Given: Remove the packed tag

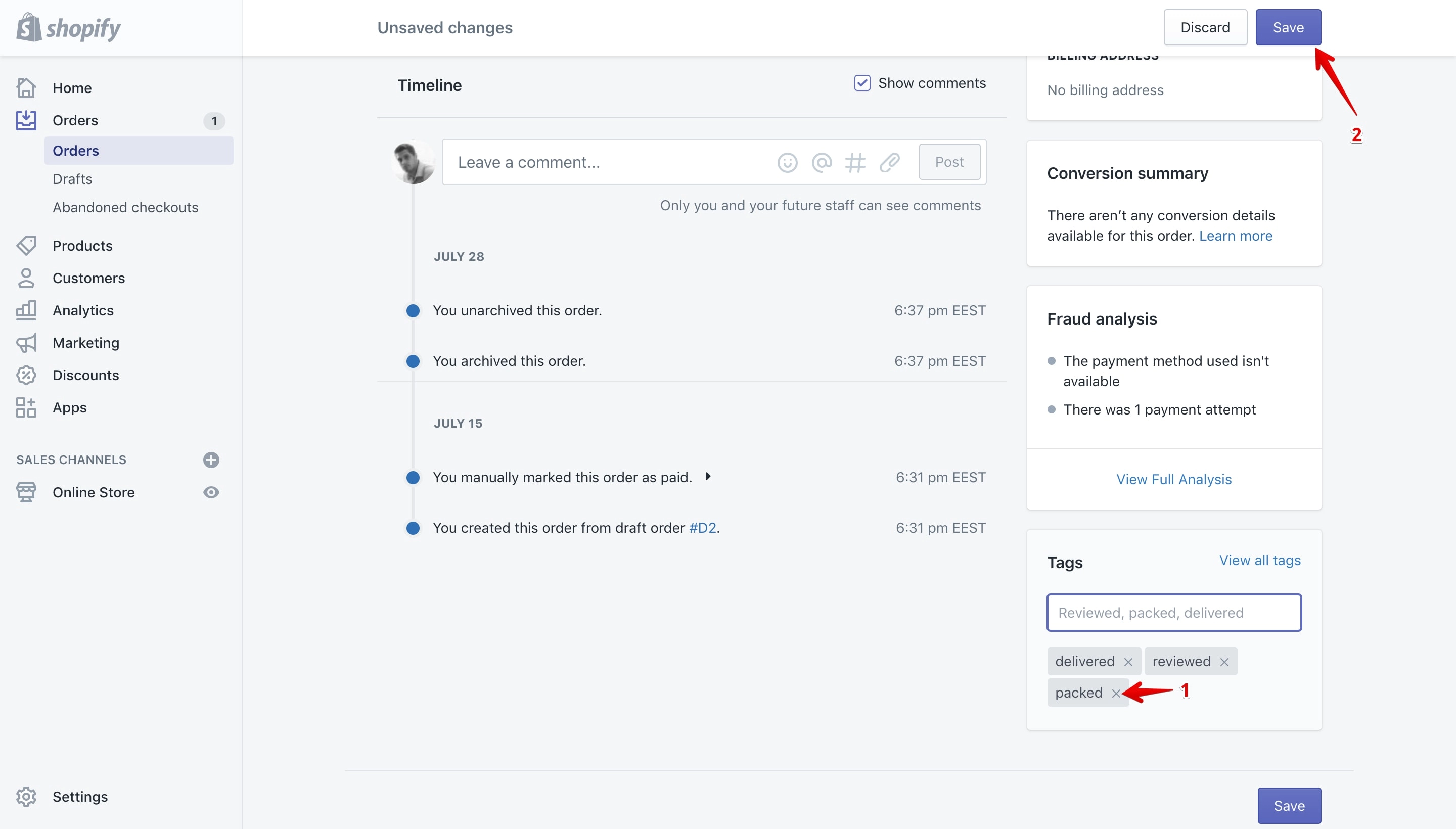Looking at the screenshot, I should 1115,693.
